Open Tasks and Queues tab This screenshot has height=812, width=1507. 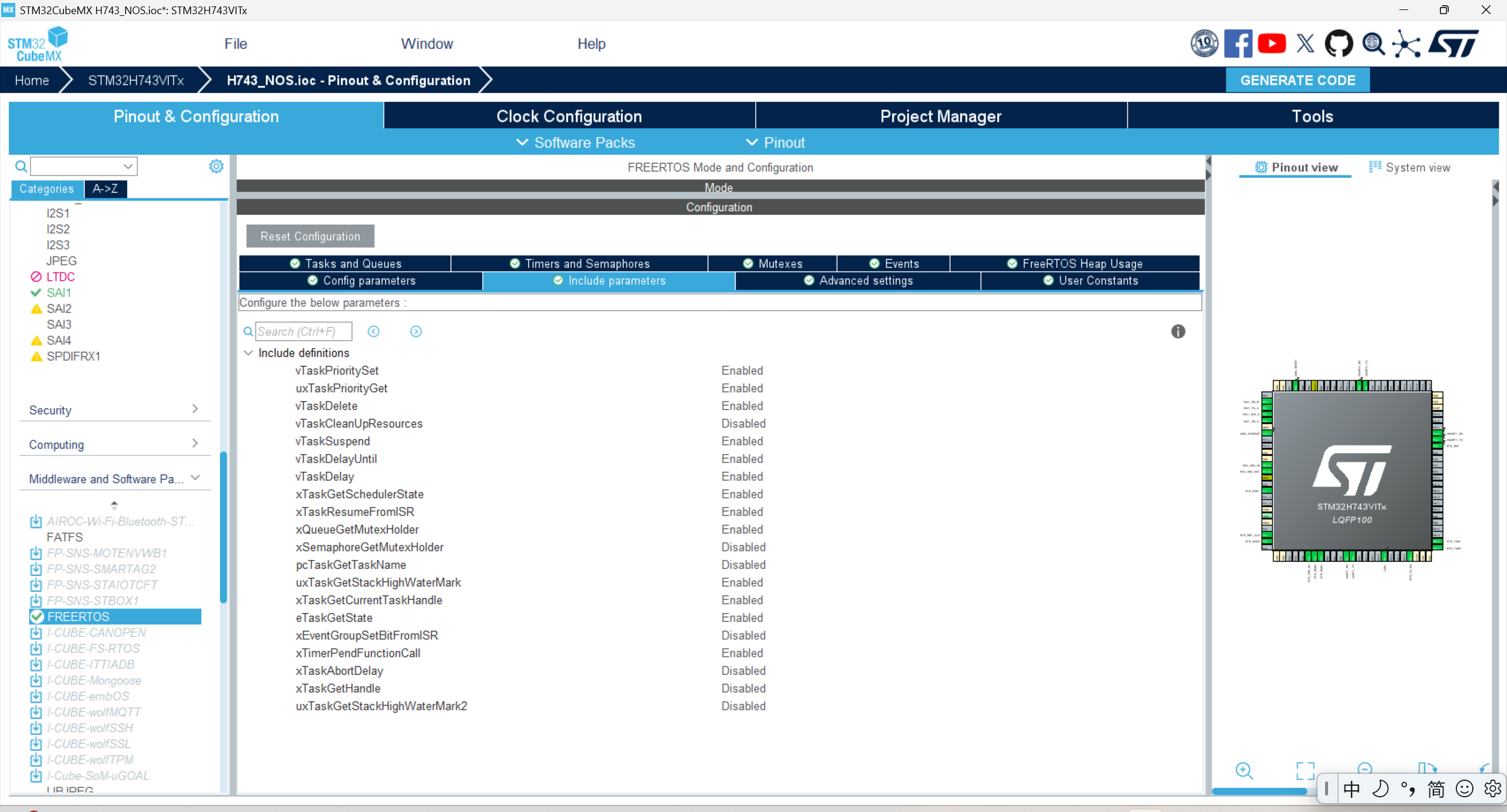tap(345, 264)
